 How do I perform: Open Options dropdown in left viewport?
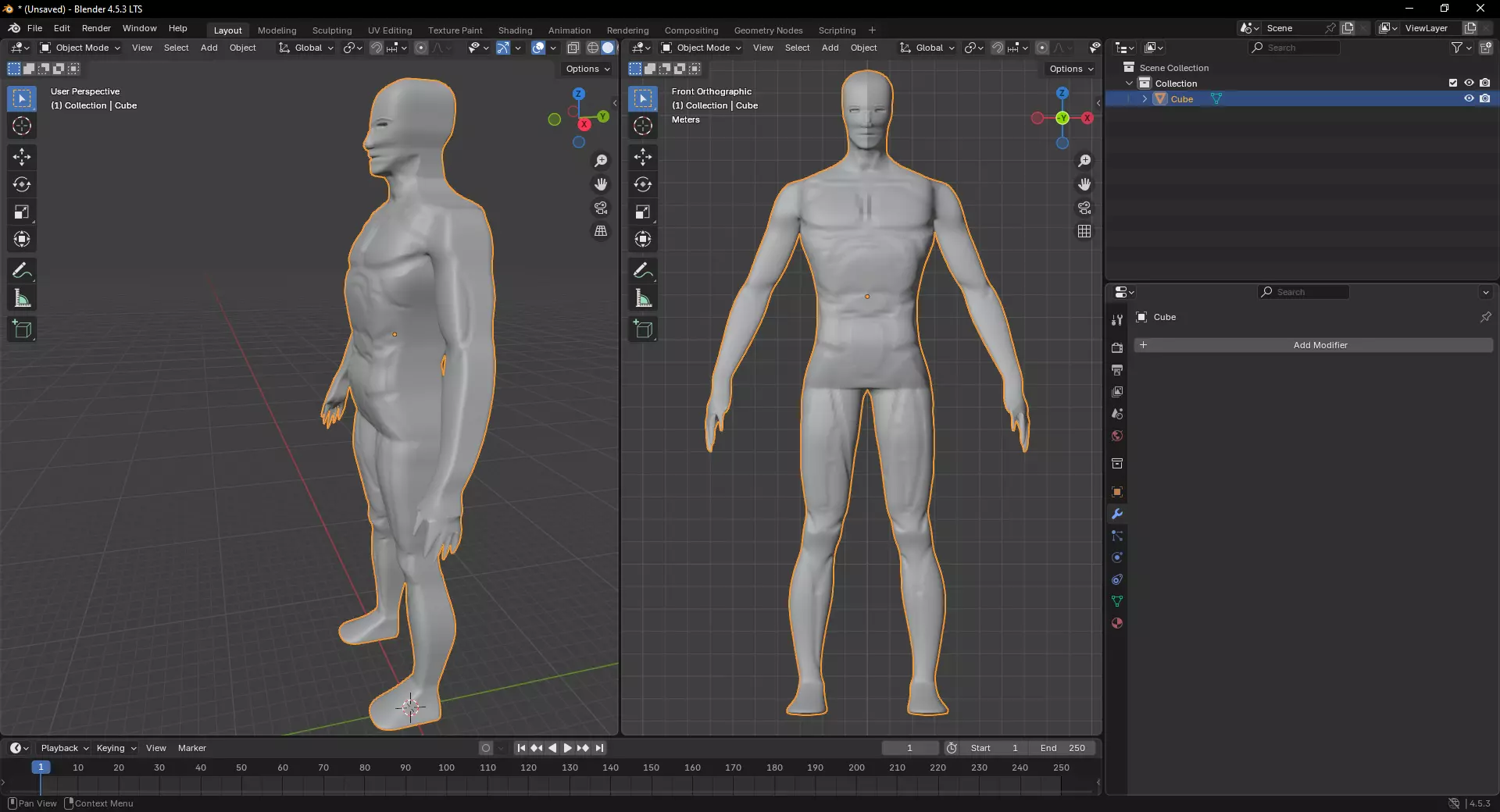click(588, 69)
